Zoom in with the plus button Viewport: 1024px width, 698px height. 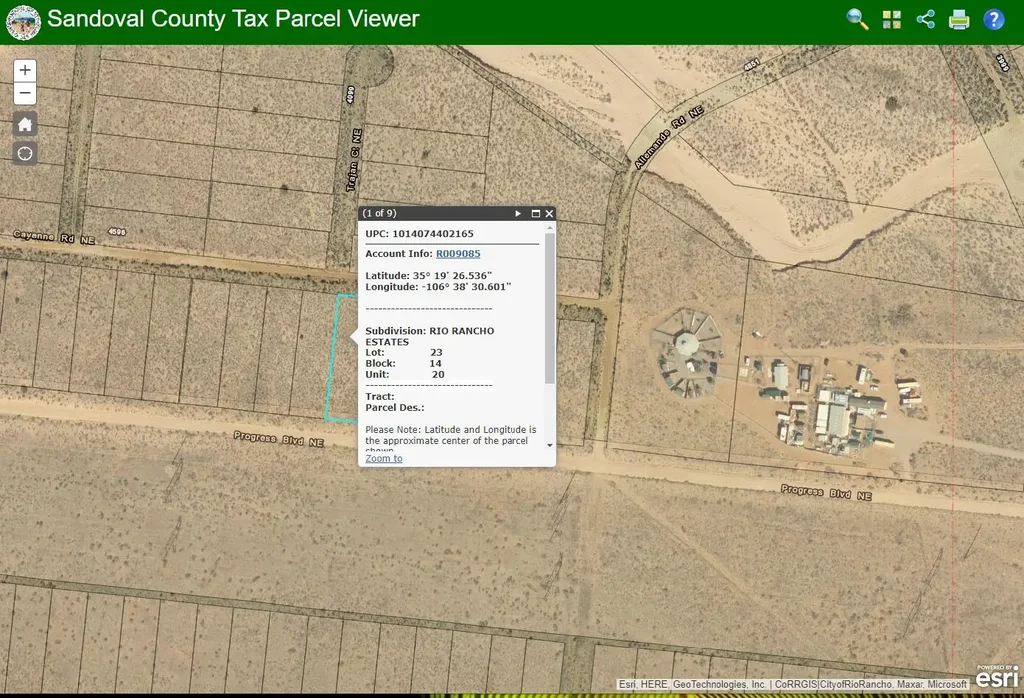[25, 71]
